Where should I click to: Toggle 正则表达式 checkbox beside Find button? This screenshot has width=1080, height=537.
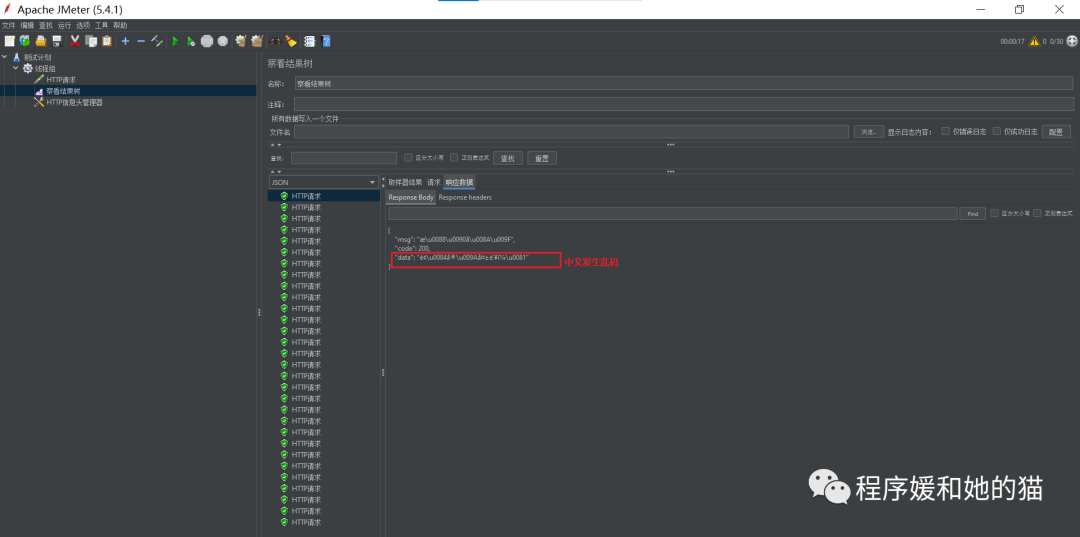click(1037, 213)
